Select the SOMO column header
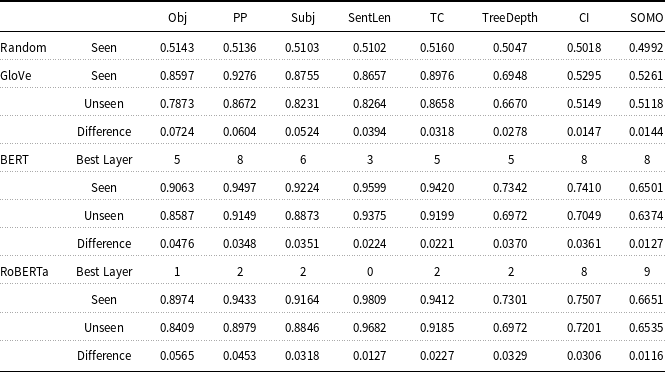 pos(646,18)
